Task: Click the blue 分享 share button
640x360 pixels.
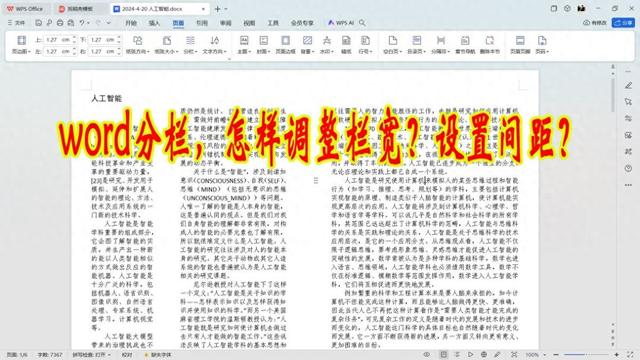Action: click(x=623, y=23)
